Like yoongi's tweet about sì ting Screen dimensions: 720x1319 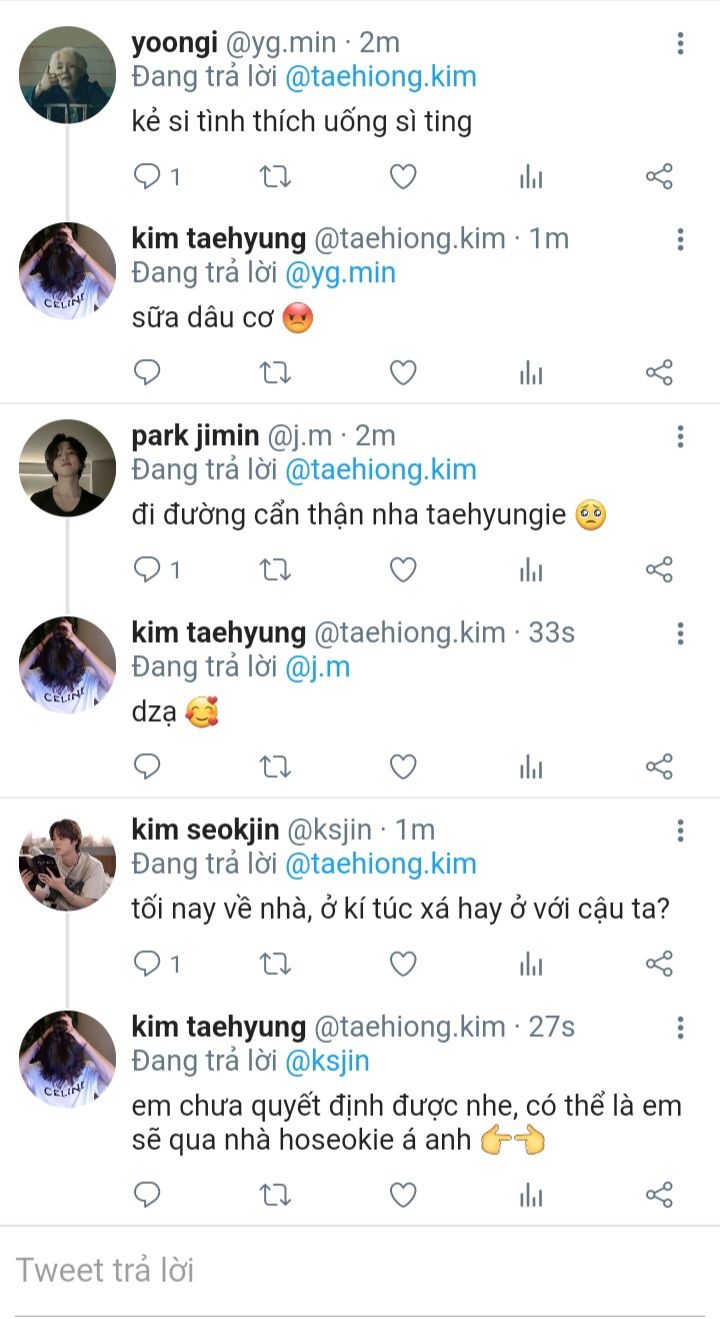click(x=402, y=177)
